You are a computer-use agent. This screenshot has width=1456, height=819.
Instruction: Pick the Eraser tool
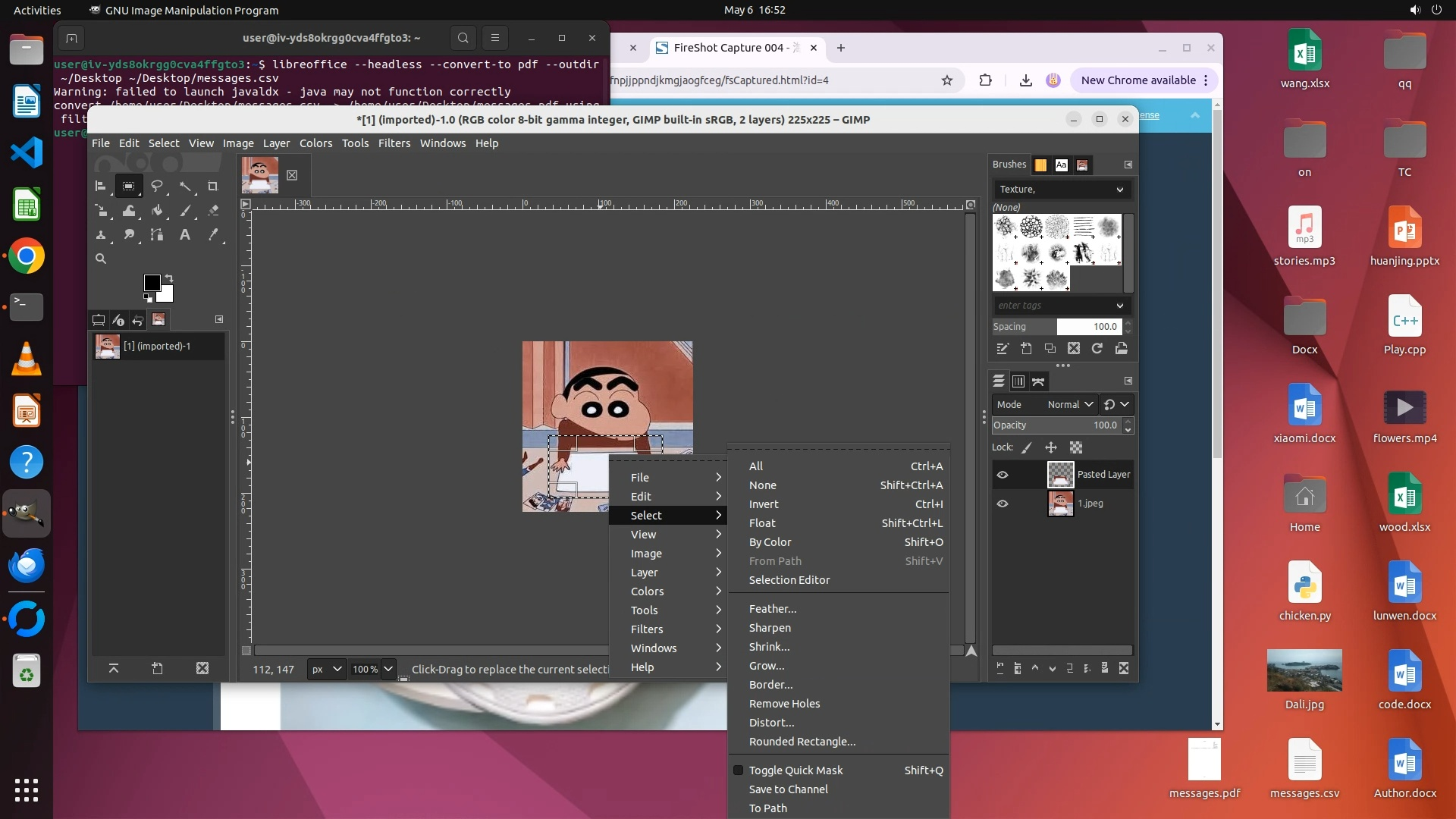pyautogui.click(x=213, y=211)
